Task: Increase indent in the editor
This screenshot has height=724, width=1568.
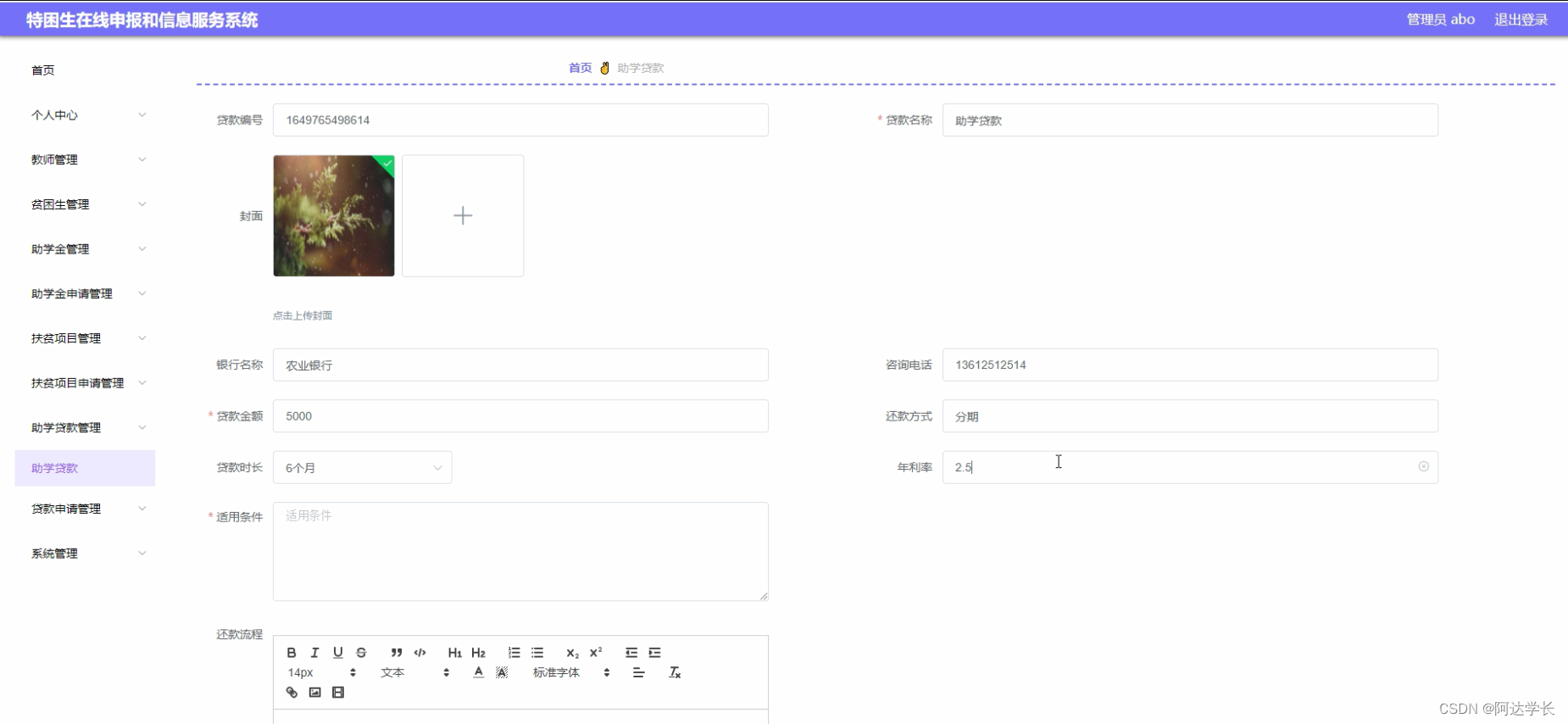Action: pos(654,653)
